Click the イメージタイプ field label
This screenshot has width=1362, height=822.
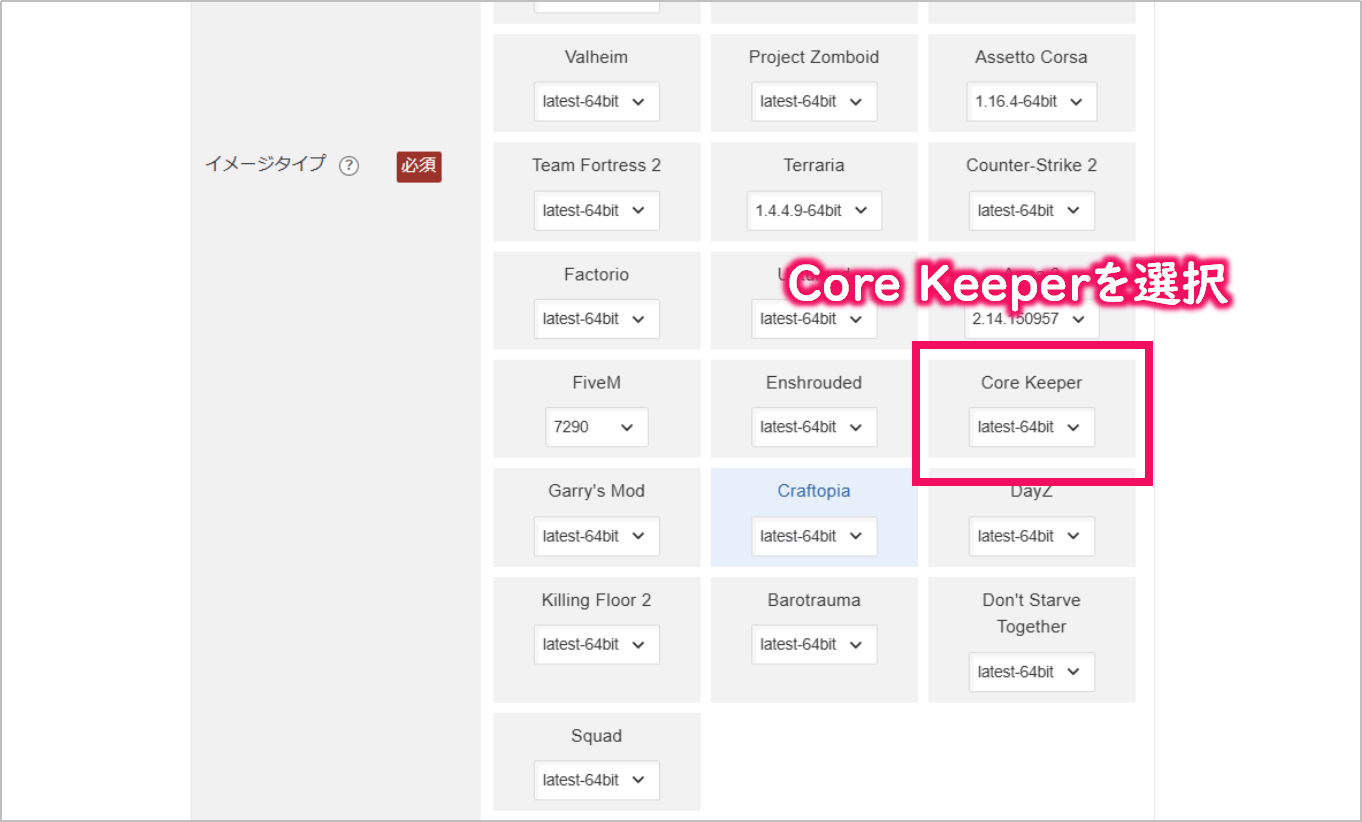(265, 164)
